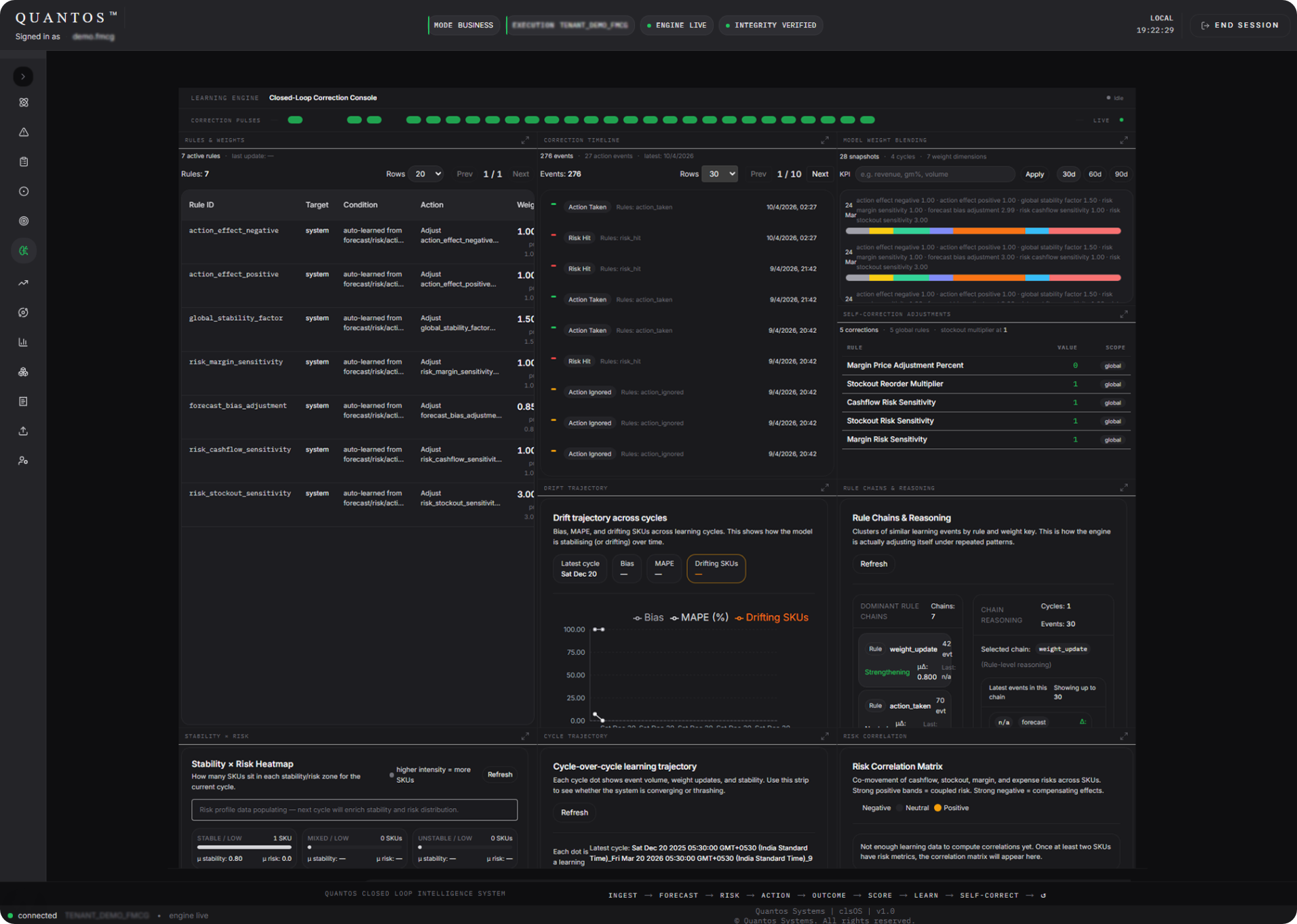
Task: Open the receipt icon in the sidebar
Action: point(24,402)
